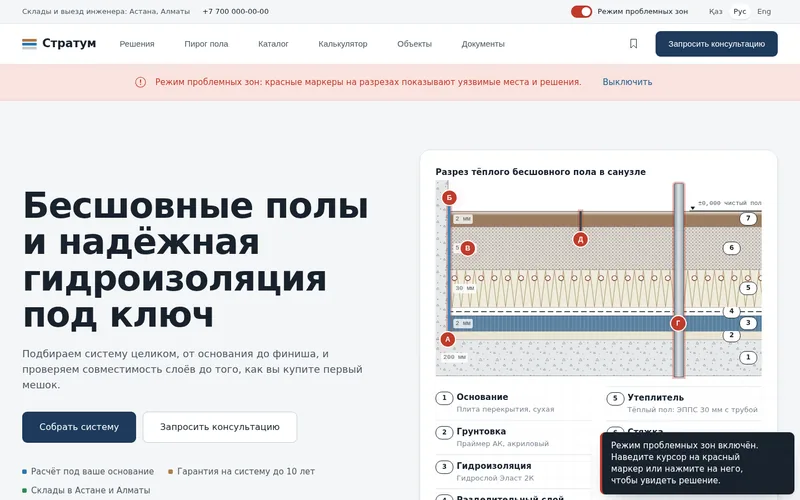The width and height of the screenshot is (800, 500).
Task: Select layer marker 7 on diagram
Action: pos(748,219)
